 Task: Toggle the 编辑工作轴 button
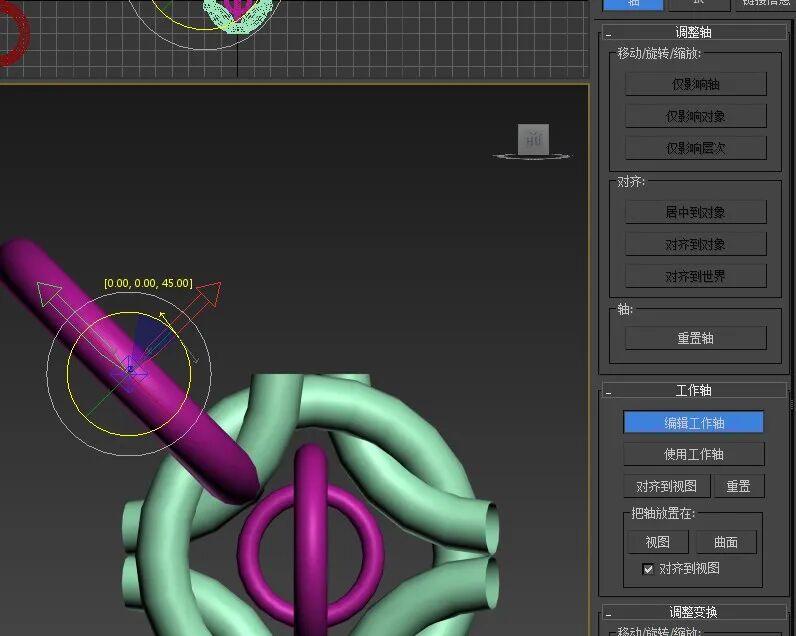tap(693, 422)
